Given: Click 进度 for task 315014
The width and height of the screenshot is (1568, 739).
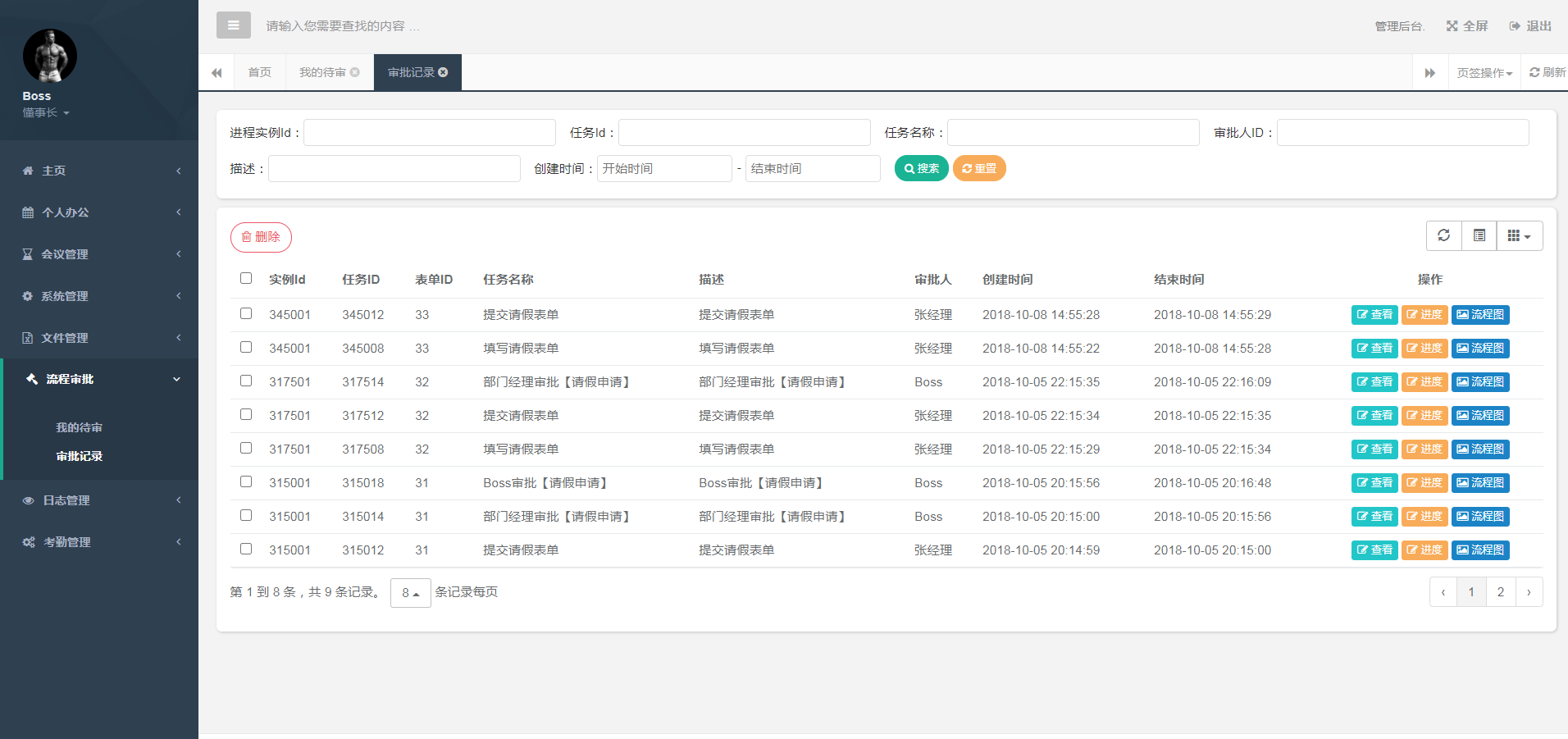Looking at the screenshot, I should [1424, 517].
